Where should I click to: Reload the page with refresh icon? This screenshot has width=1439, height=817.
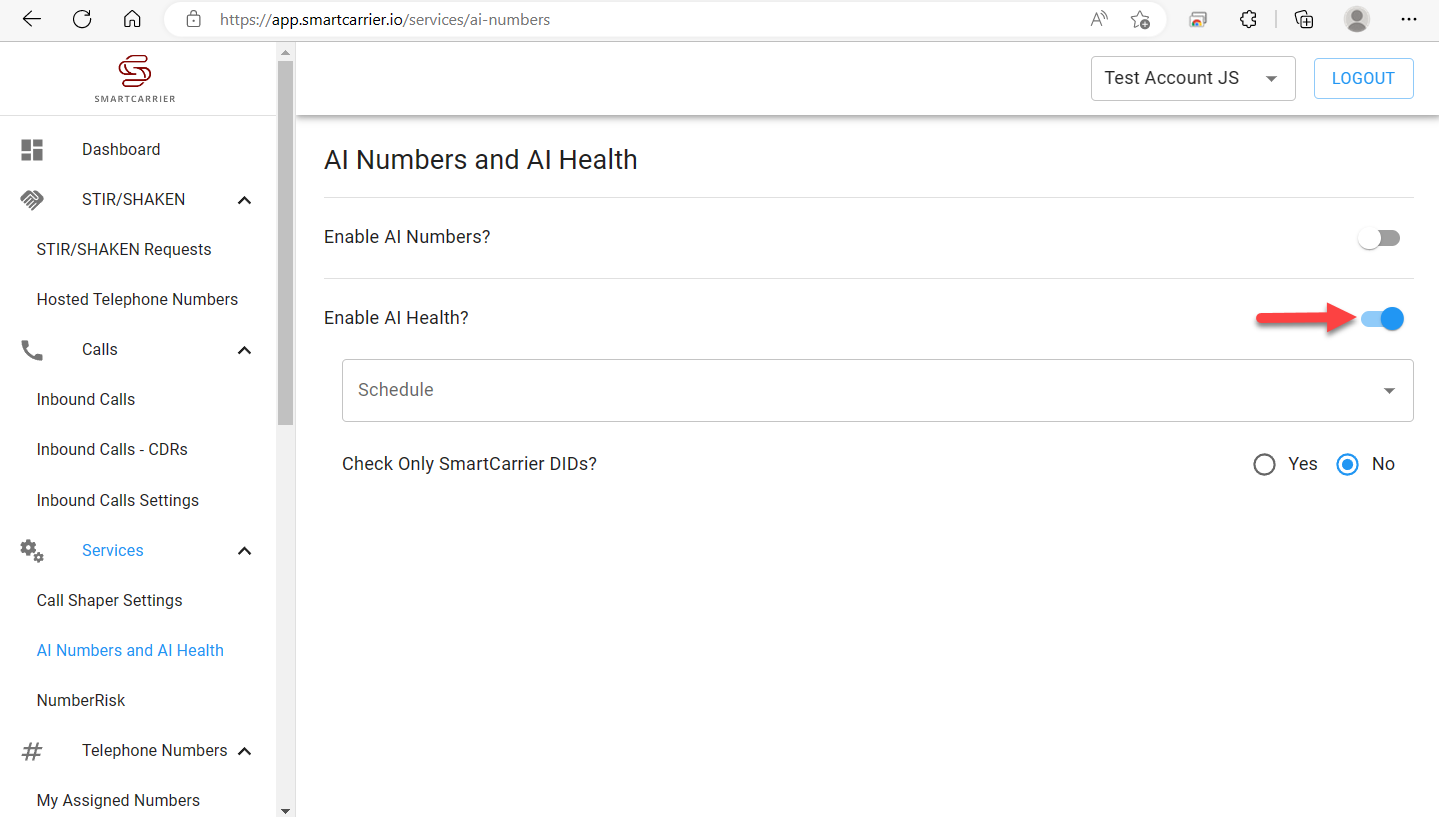tap(82, 19)
